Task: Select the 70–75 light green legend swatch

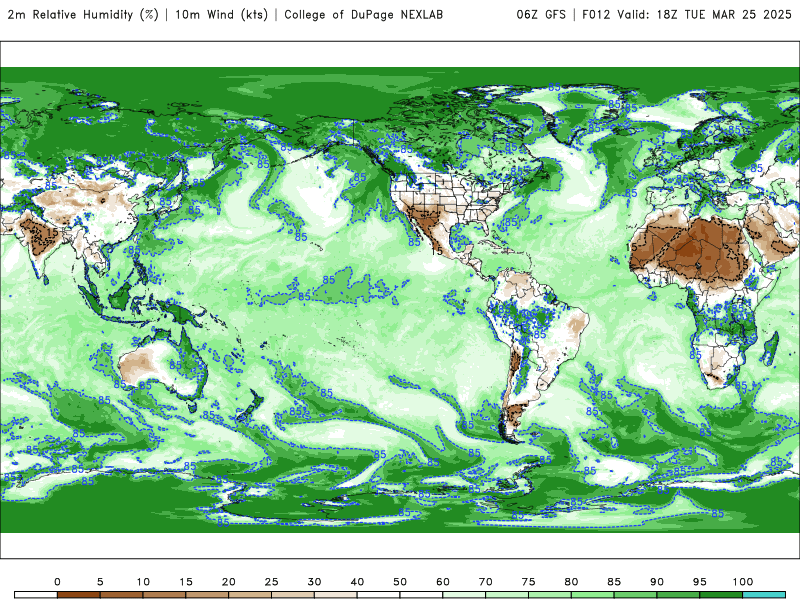Action: 507,595
